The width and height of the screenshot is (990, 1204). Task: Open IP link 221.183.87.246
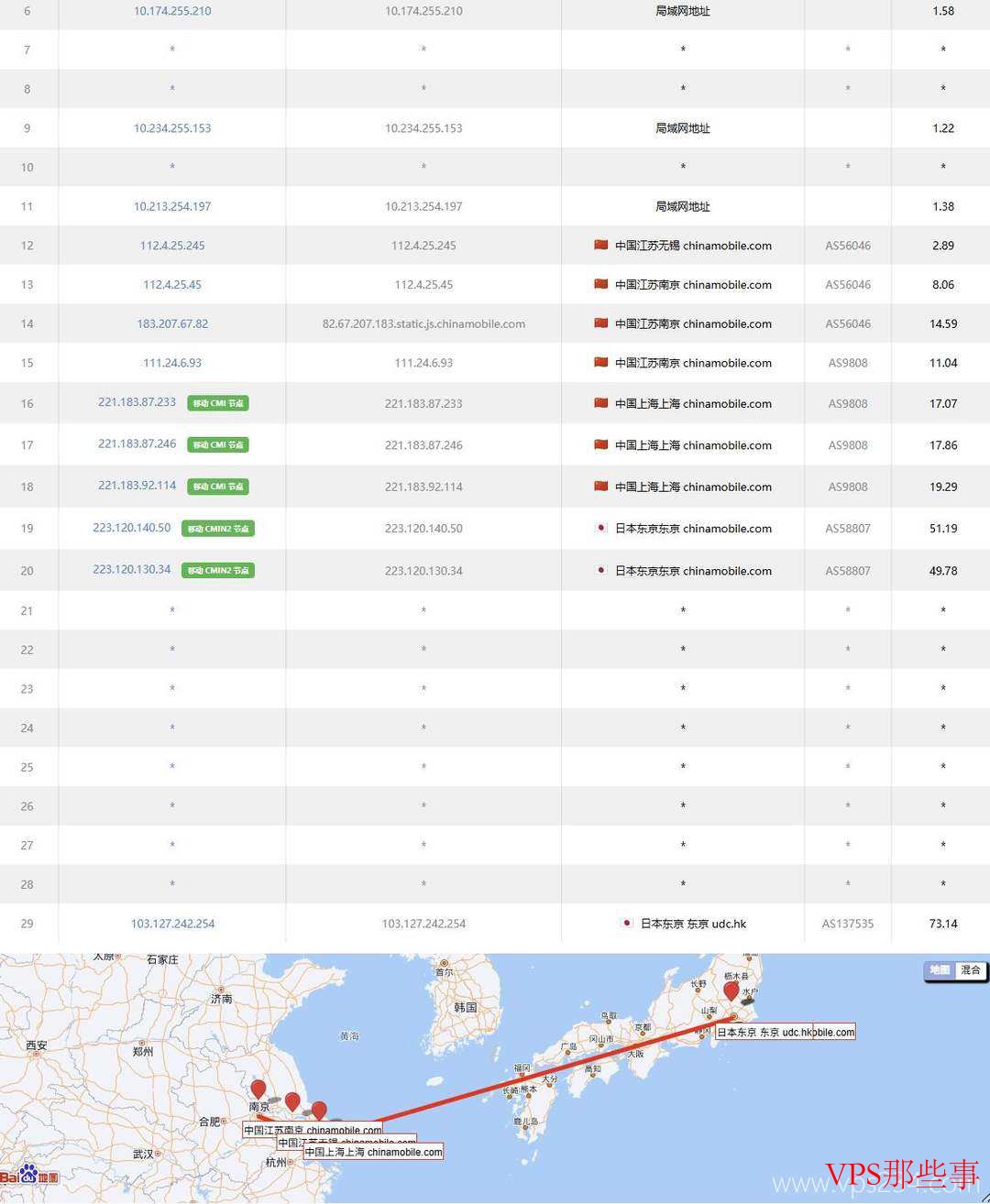point(137,443)
